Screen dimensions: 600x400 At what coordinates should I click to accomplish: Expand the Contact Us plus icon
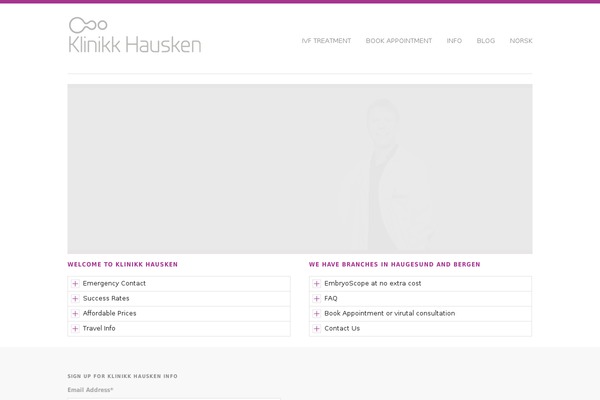click(x=316, y=328)
